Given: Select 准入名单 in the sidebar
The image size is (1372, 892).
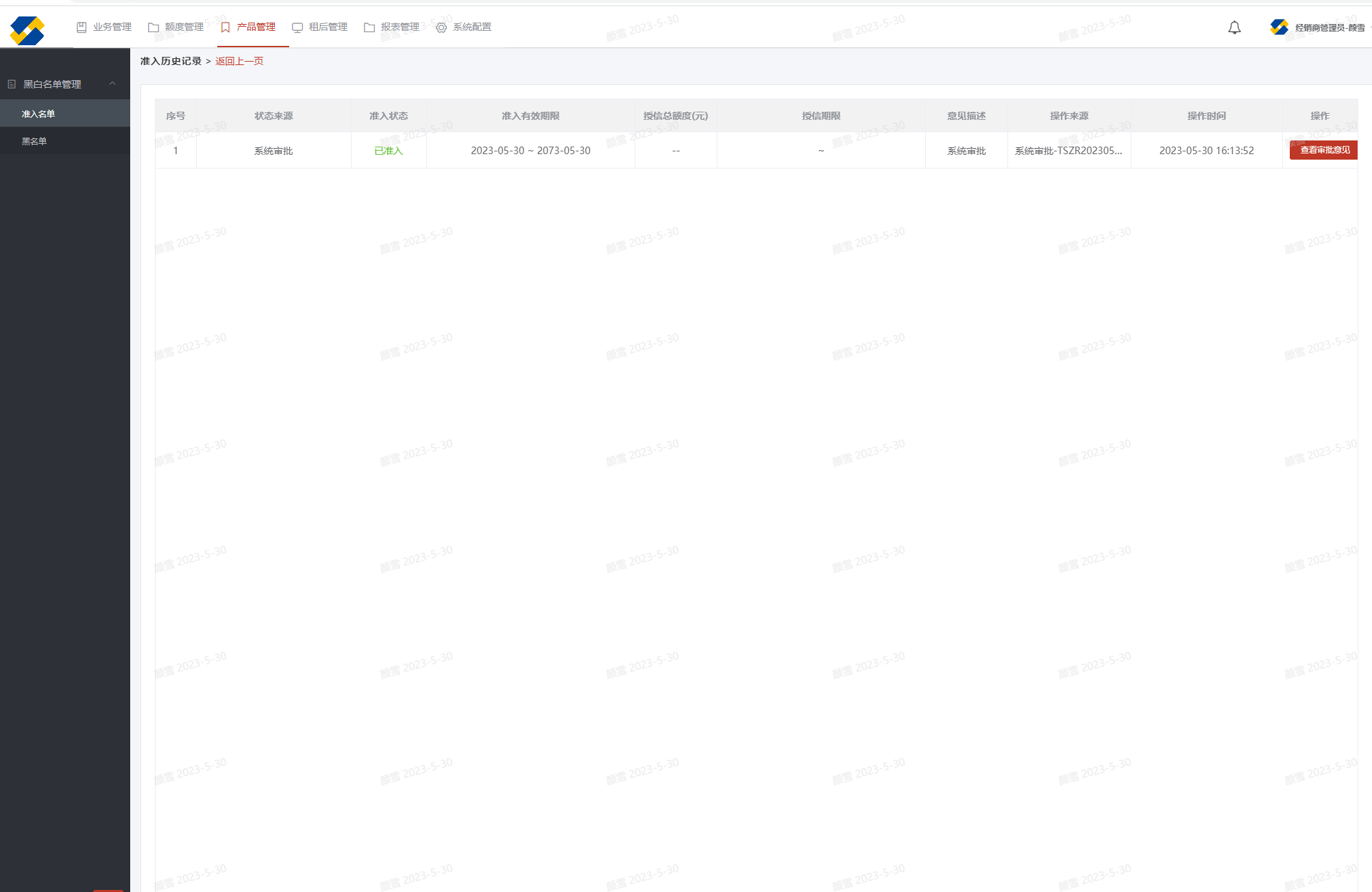Looking at the screenshot, I should pyautogui.click(x=38, y=114).
